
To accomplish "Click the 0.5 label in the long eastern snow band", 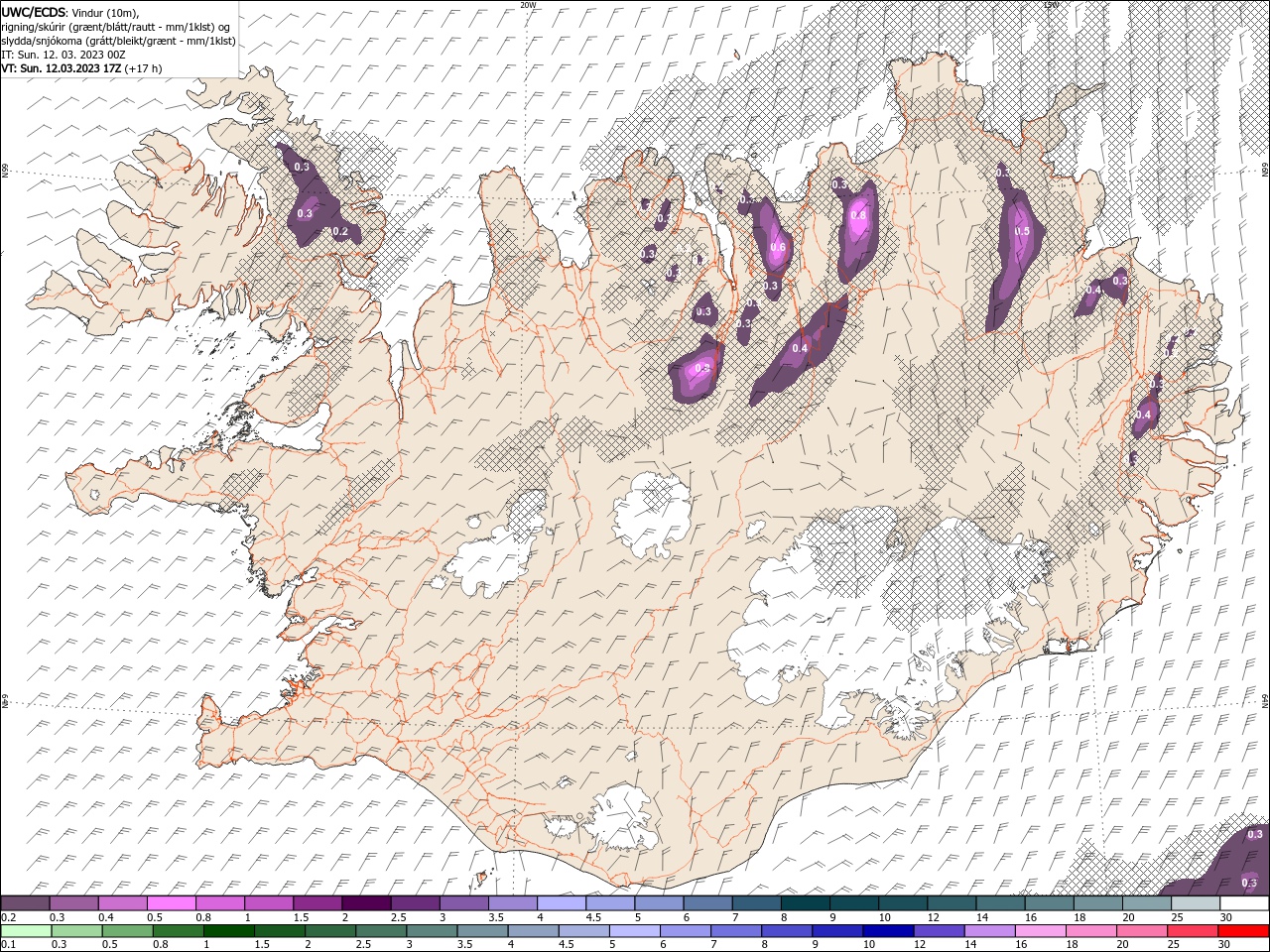I will click(1024, 231).
